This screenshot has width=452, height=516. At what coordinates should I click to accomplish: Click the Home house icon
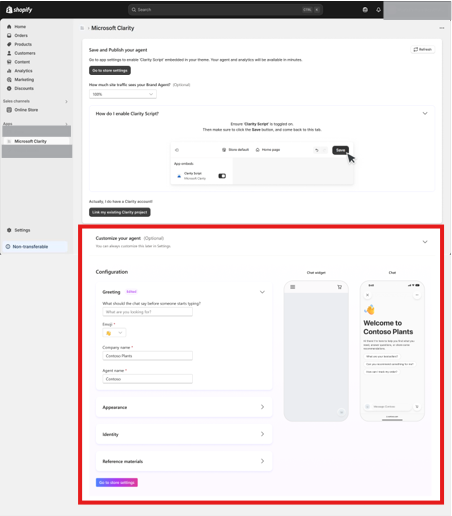pyautogui.click(x=9, y=27)
